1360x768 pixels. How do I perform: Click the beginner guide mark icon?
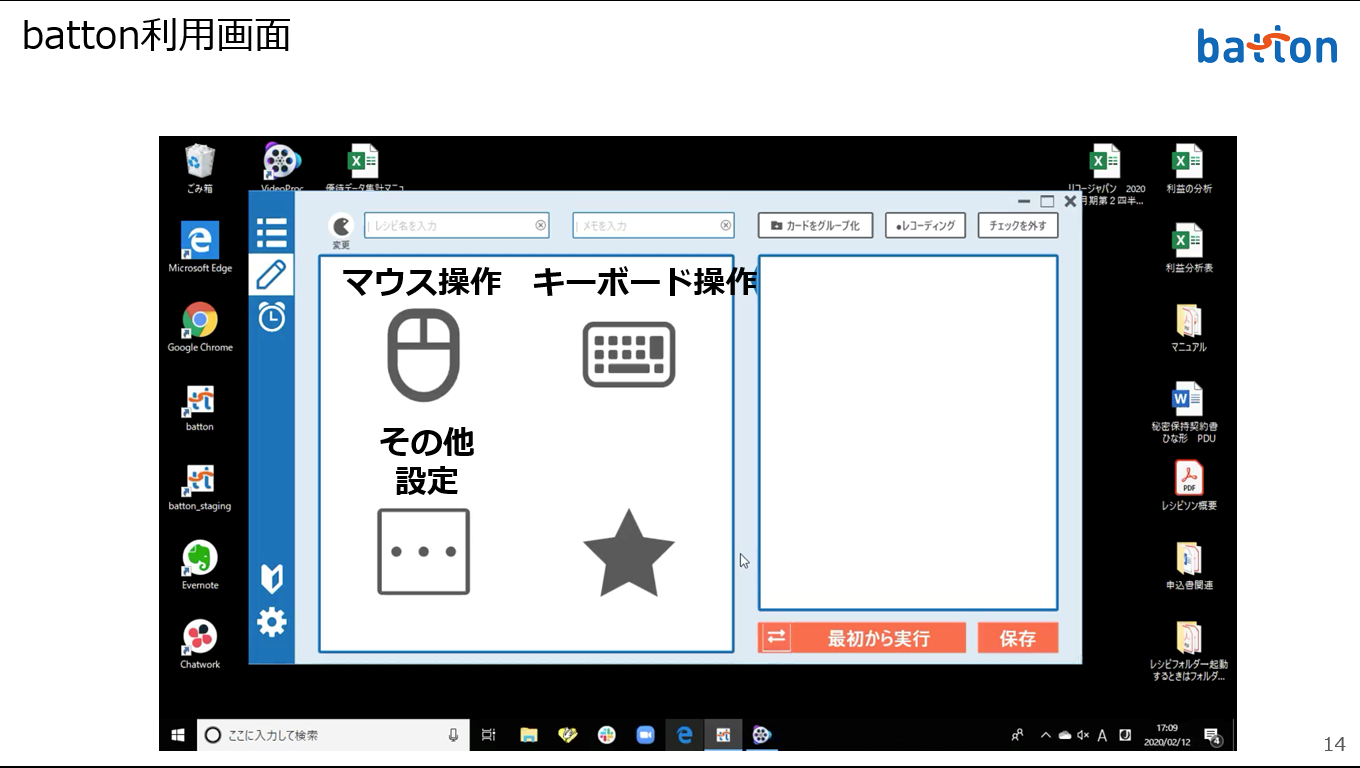click(271, 578)
